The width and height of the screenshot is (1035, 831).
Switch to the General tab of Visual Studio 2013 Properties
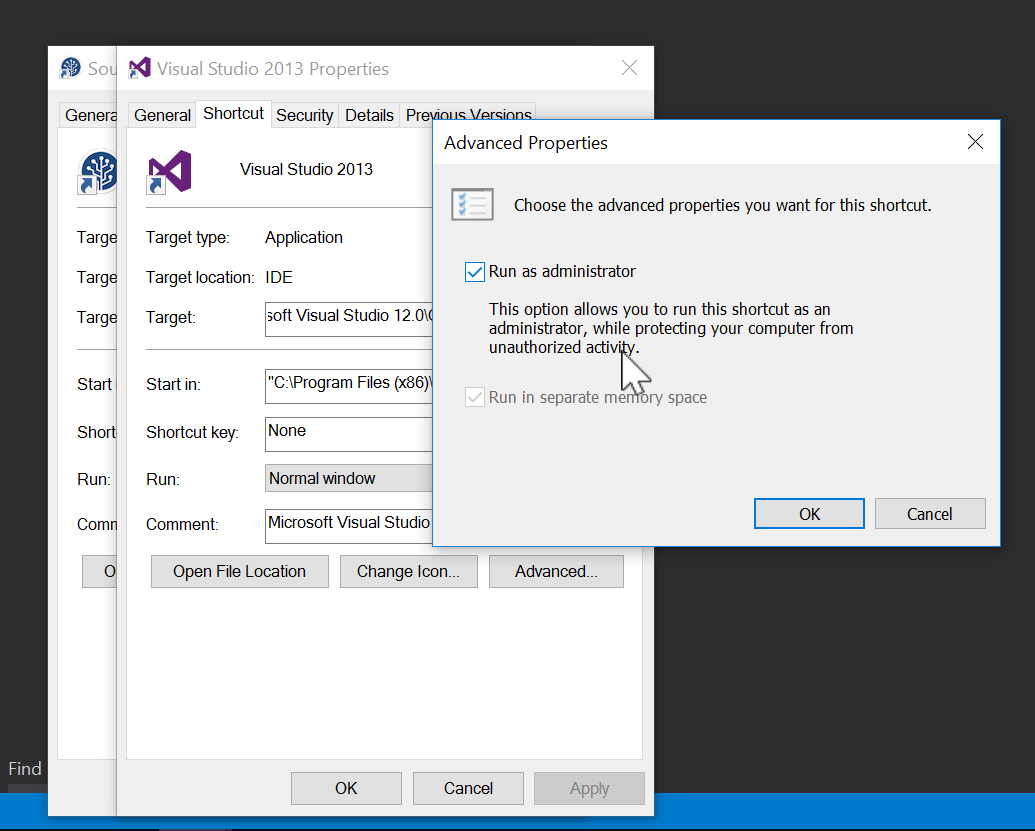click(x=162, y=115)
